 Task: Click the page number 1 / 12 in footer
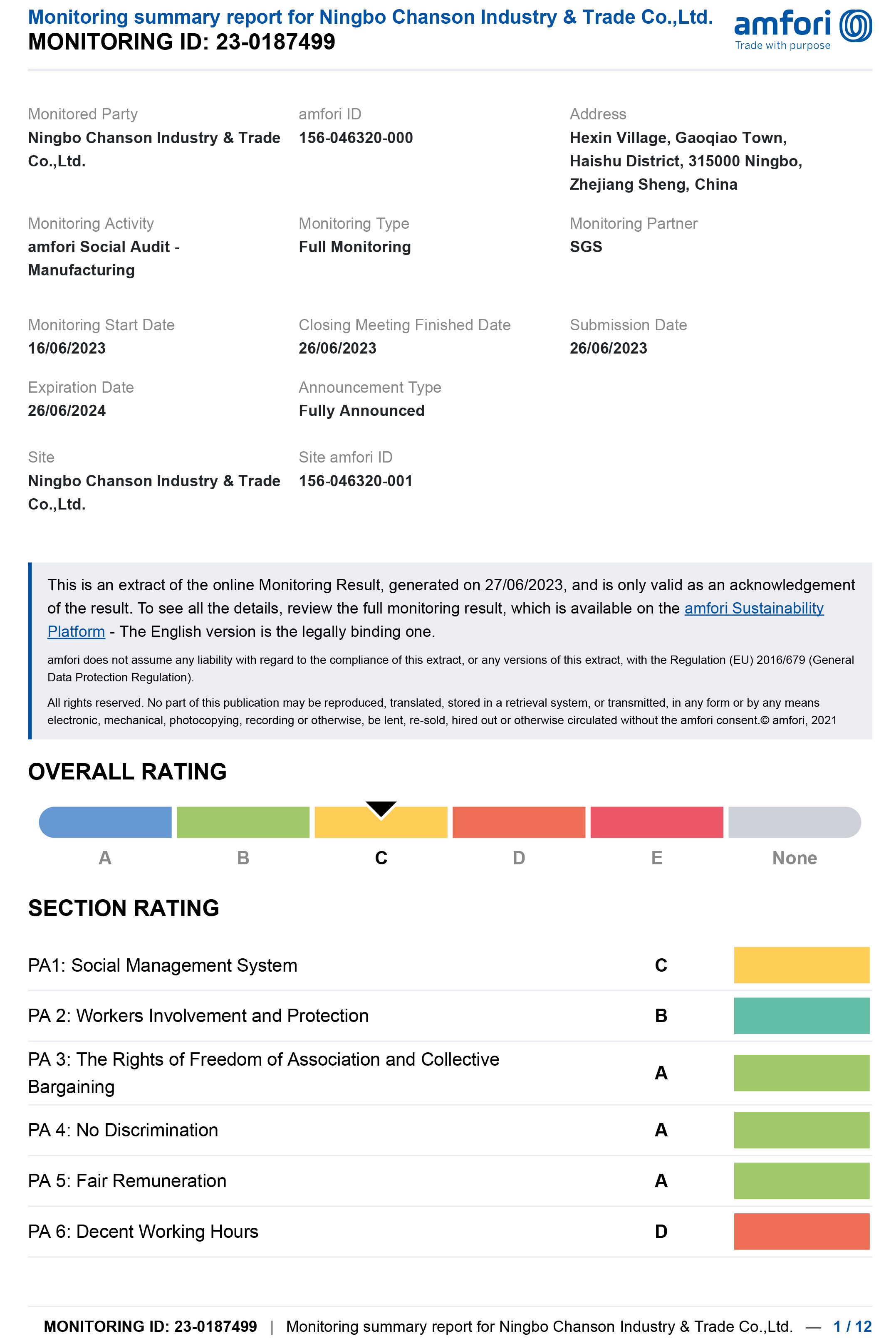tap(852, 1326)
